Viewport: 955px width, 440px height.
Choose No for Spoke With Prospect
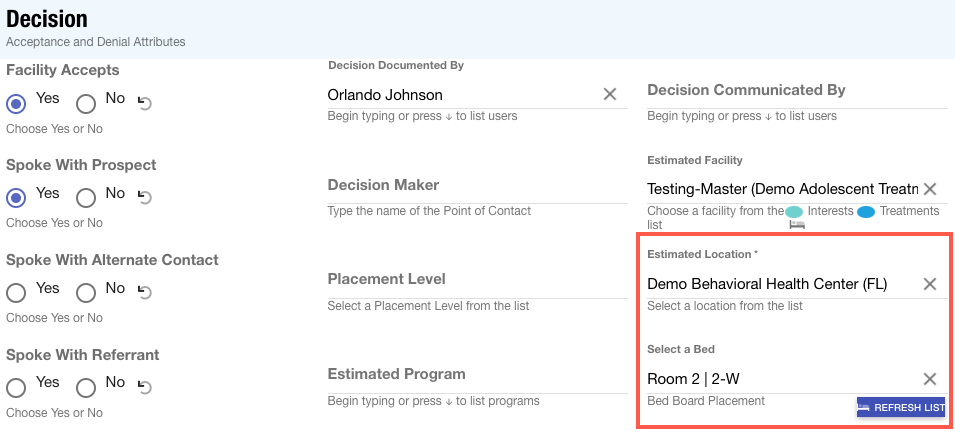tap(86, 198)
